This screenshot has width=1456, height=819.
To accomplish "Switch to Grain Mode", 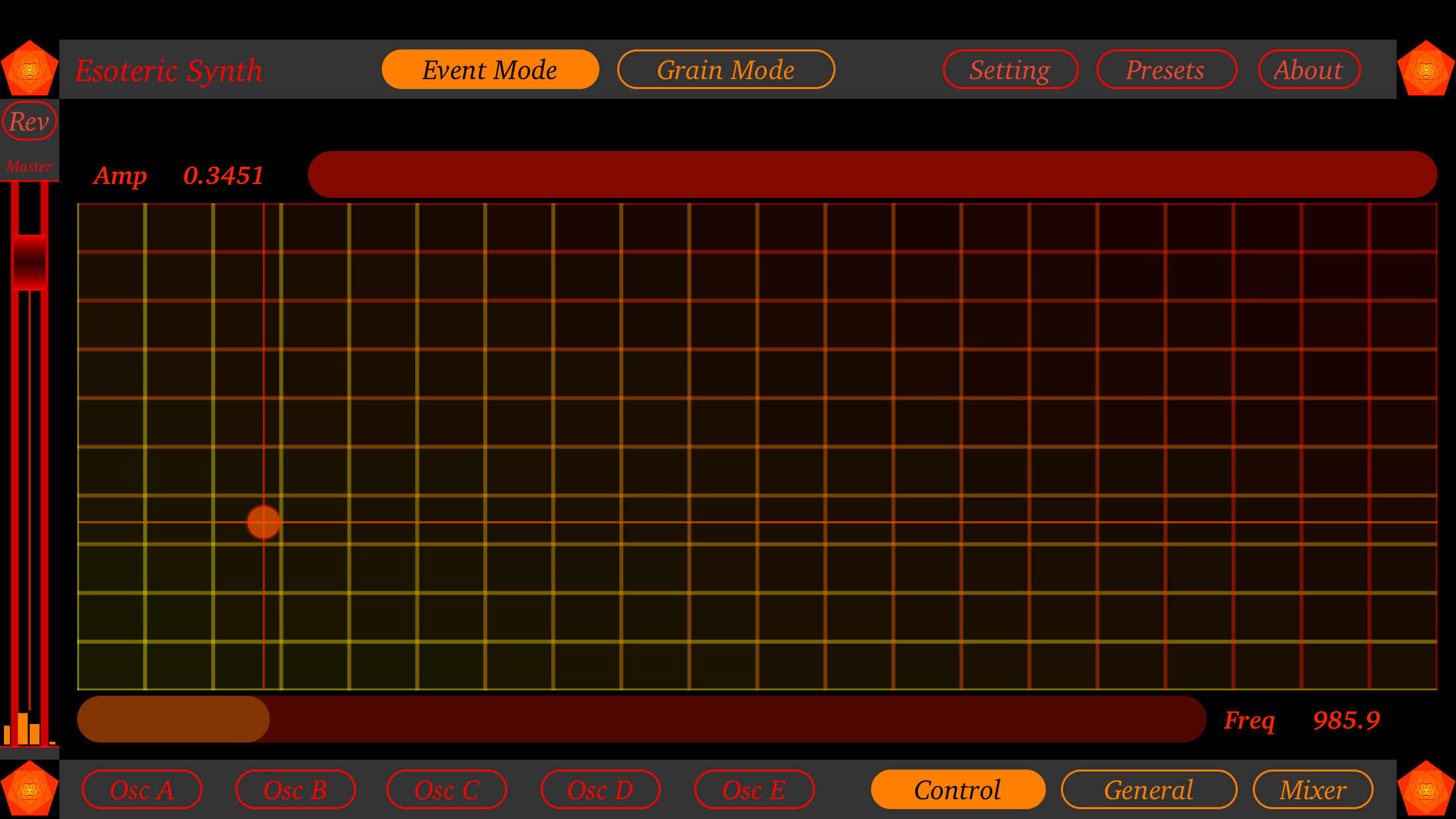I will pos(725,69).
